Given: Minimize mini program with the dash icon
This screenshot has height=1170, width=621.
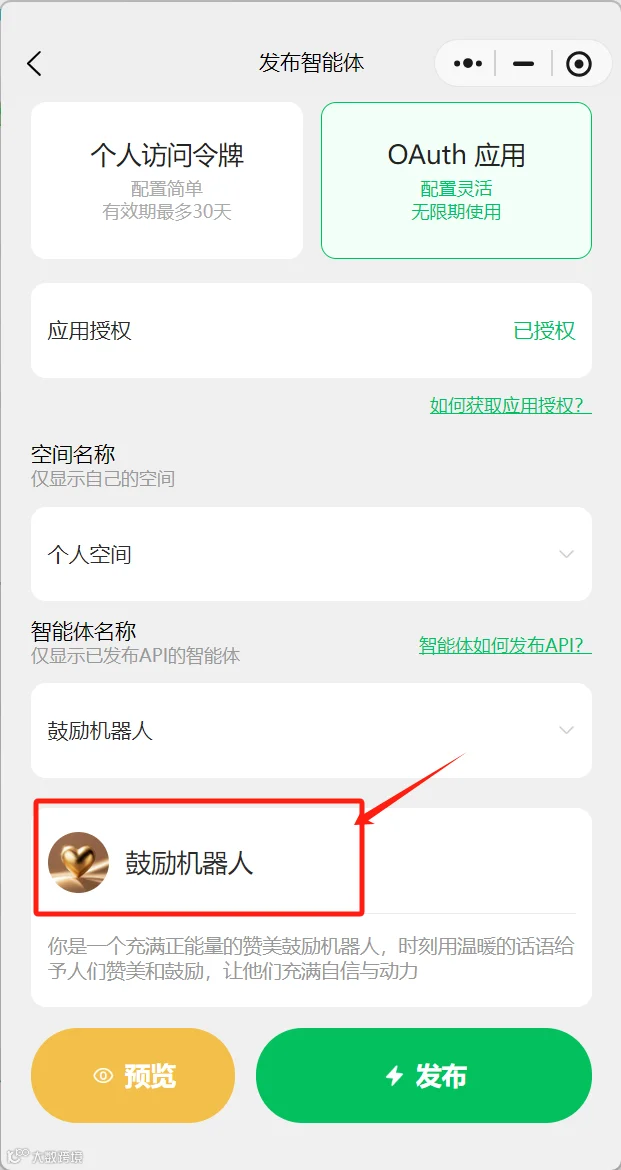Looking at the screenshot, I should click(x=524, y=64).
